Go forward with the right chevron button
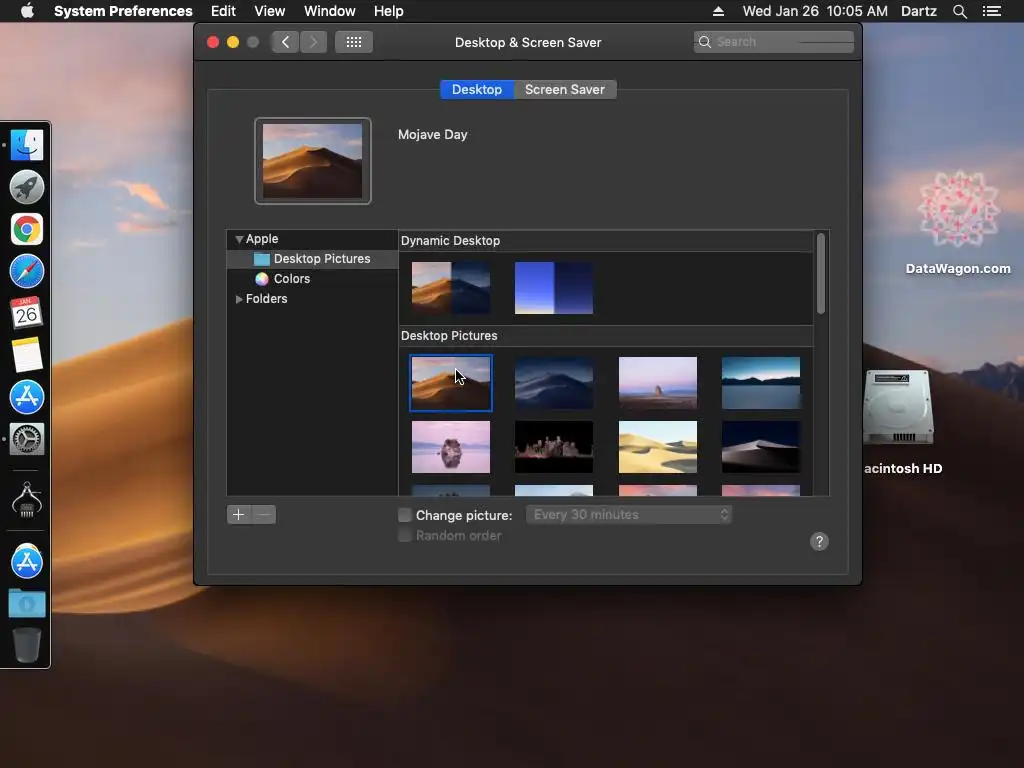The image size is (1024, 768). click(313, 42)
